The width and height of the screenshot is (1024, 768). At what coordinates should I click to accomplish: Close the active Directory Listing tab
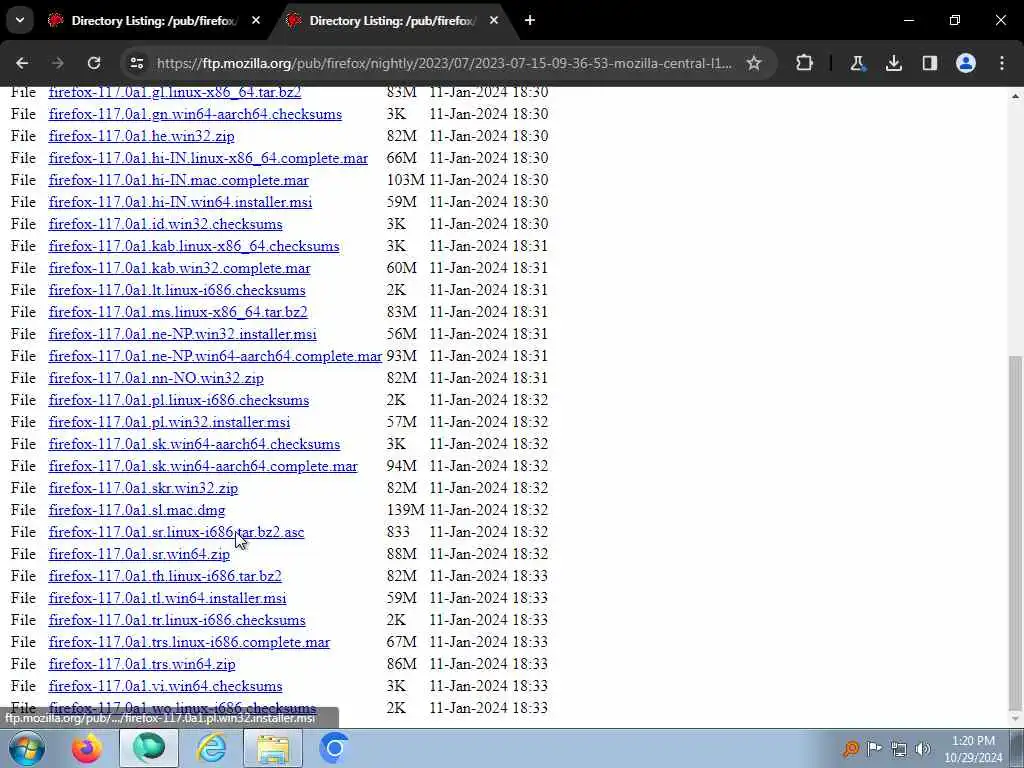click(494, 21)
